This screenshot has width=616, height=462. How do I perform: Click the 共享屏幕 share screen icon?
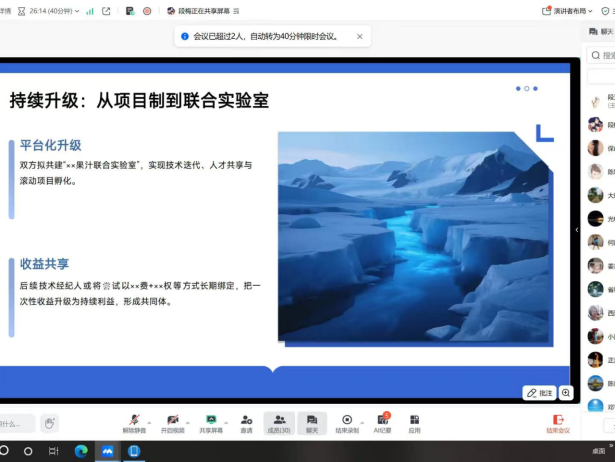211,420
